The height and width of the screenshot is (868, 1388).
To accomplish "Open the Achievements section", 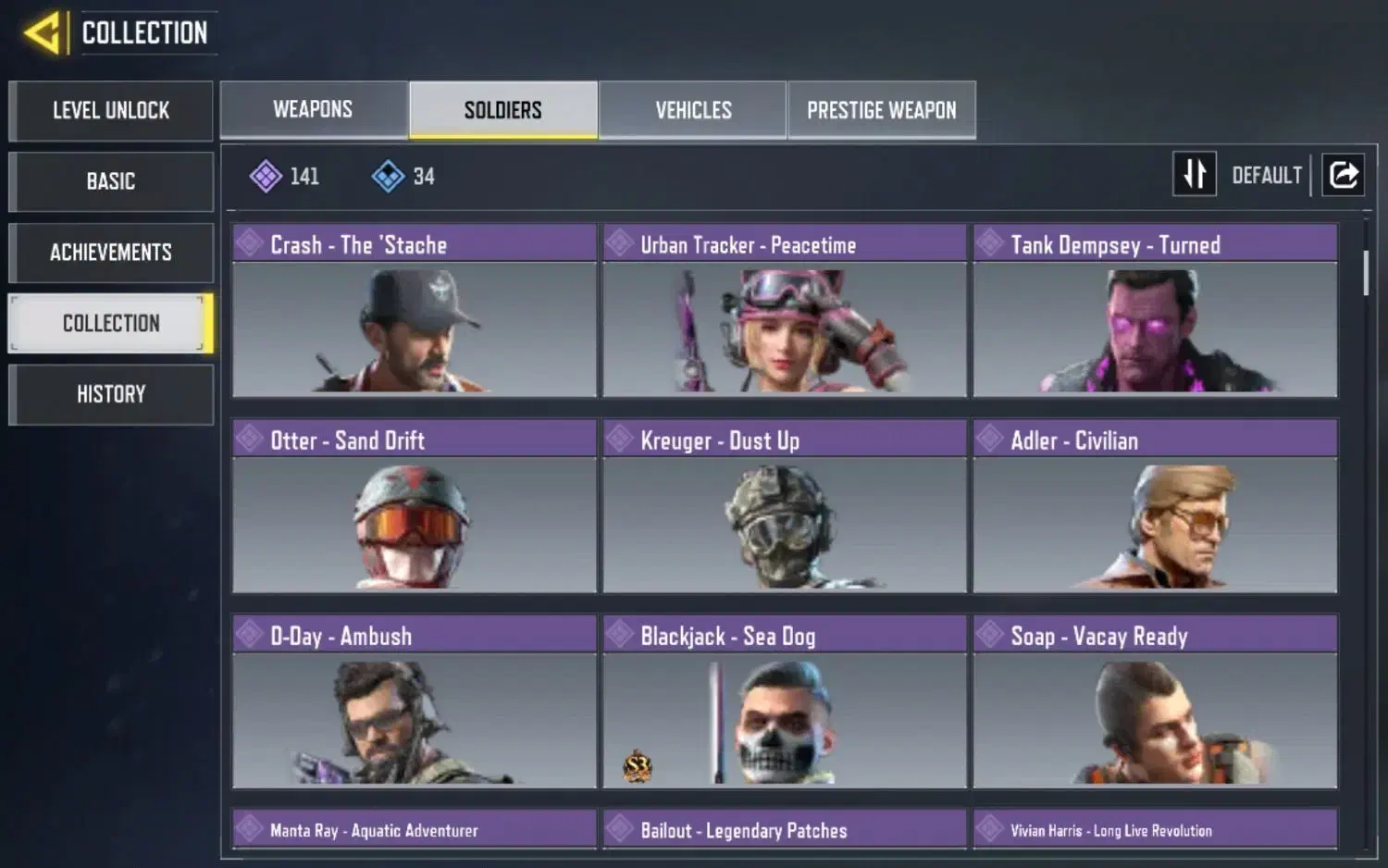I will [x=111, y=253].
